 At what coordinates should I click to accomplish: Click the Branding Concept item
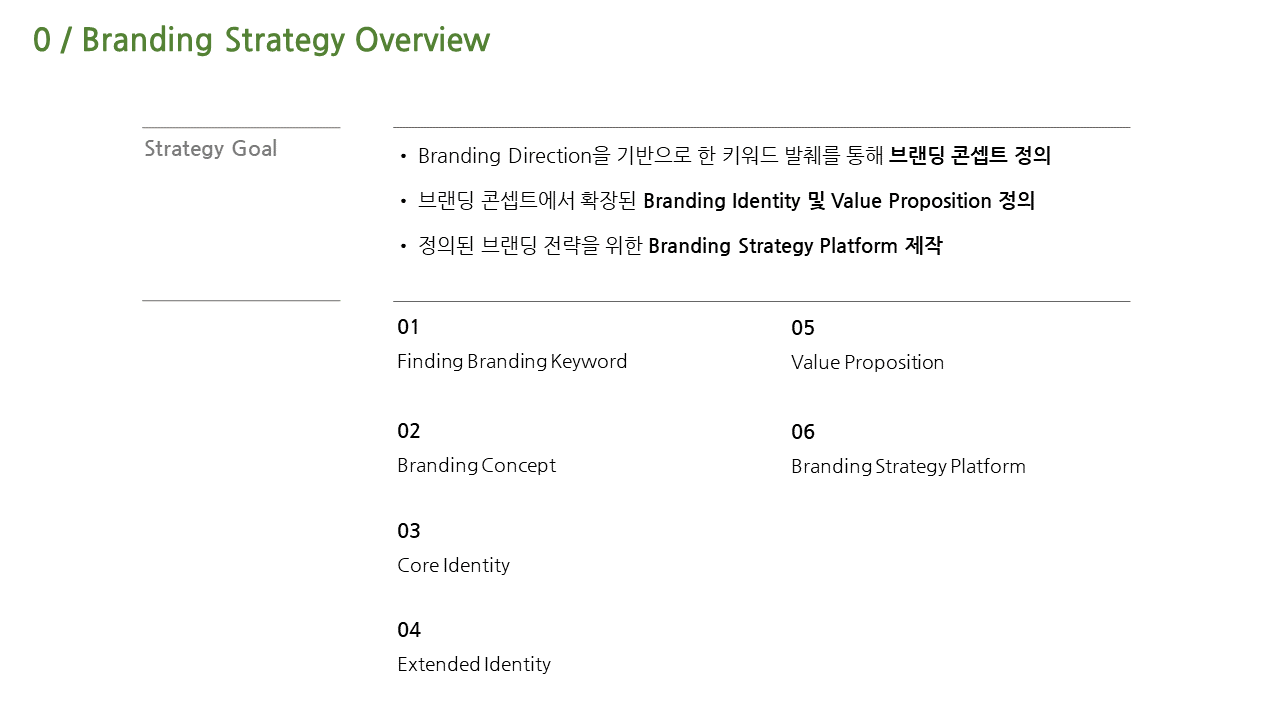point(476,465)
